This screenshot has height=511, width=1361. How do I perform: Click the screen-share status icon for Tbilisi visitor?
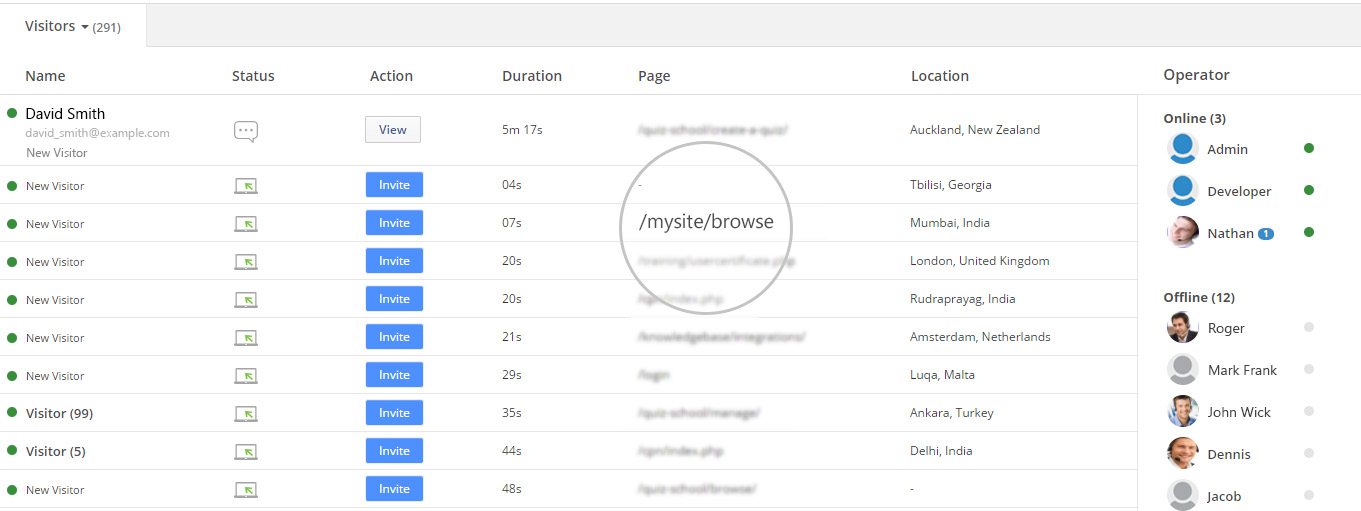(x=246, y=185)
